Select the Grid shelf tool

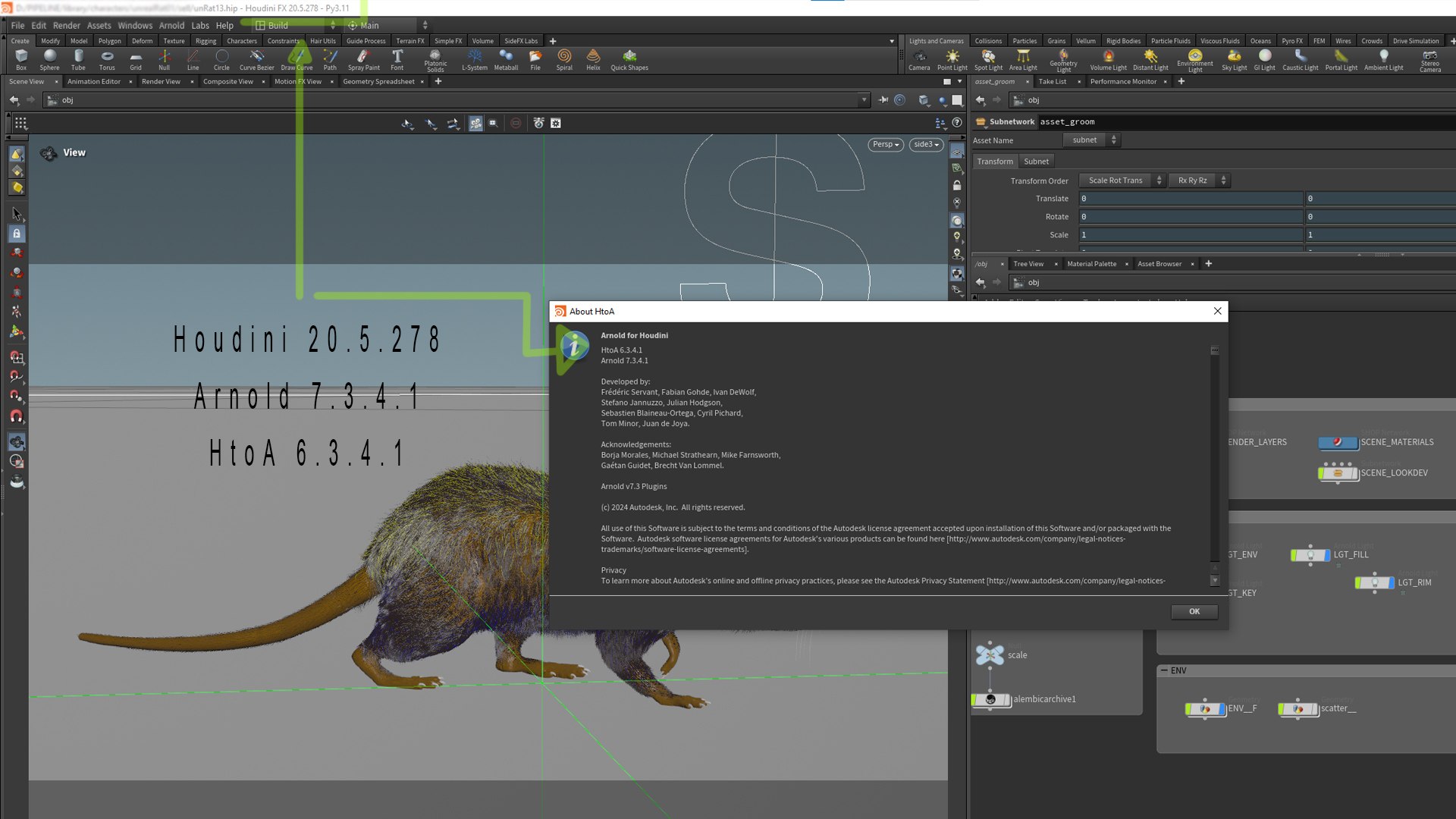[136, 60]
